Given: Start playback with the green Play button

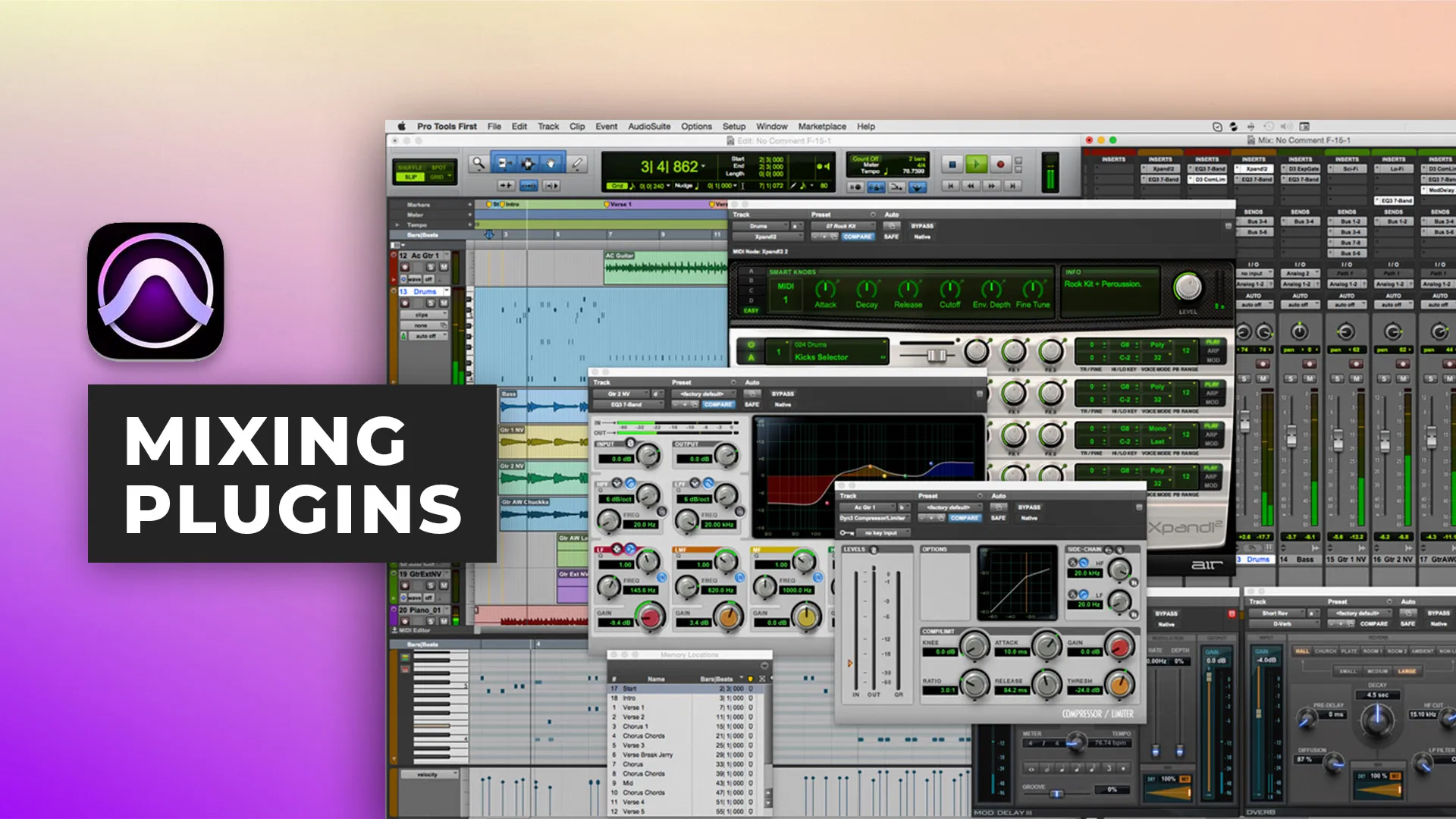Looking at the screenshot, I should [977, 164].
